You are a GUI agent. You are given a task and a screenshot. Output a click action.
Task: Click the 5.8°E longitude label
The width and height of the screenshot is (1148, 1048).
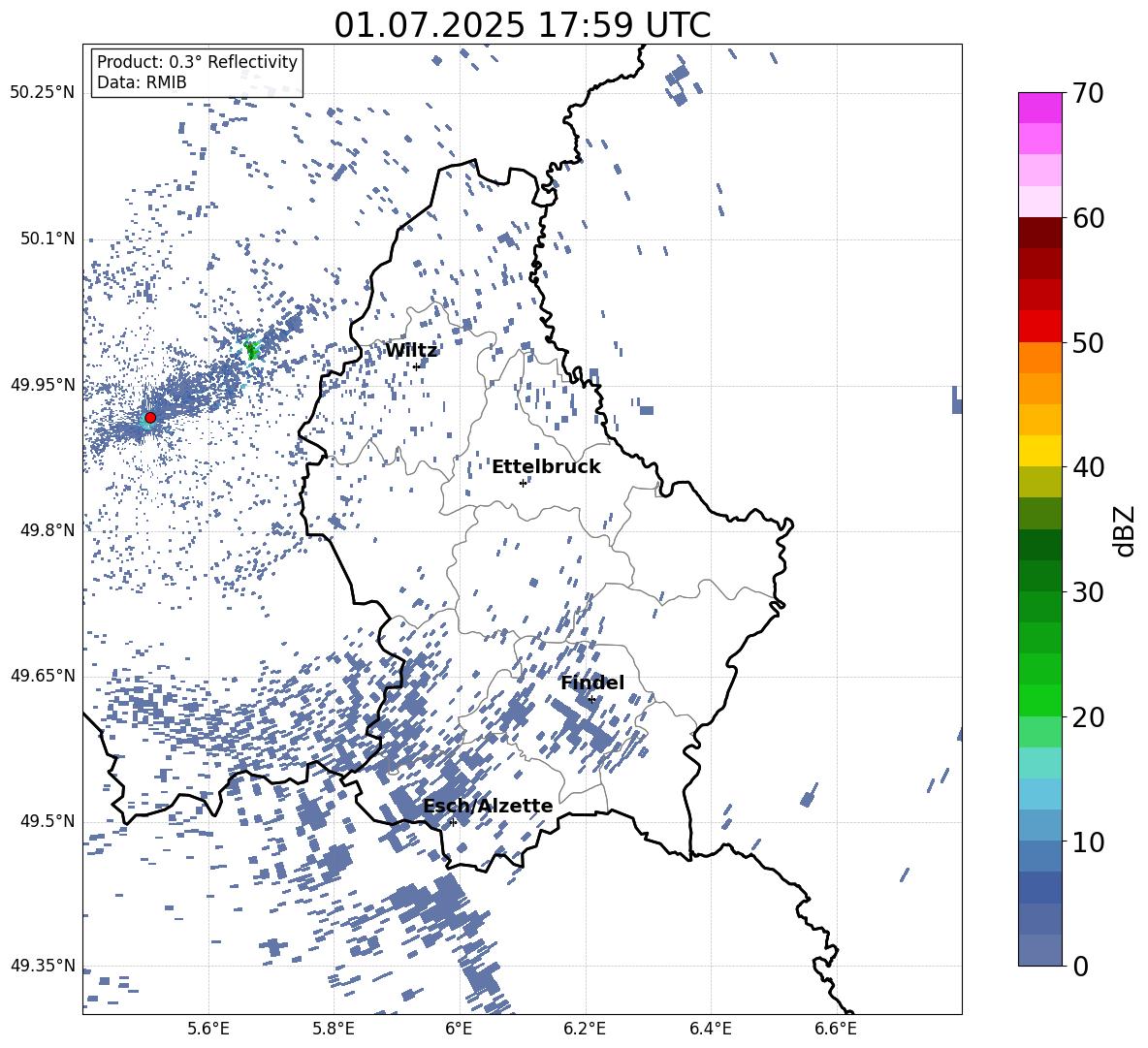pos(334,1029)
